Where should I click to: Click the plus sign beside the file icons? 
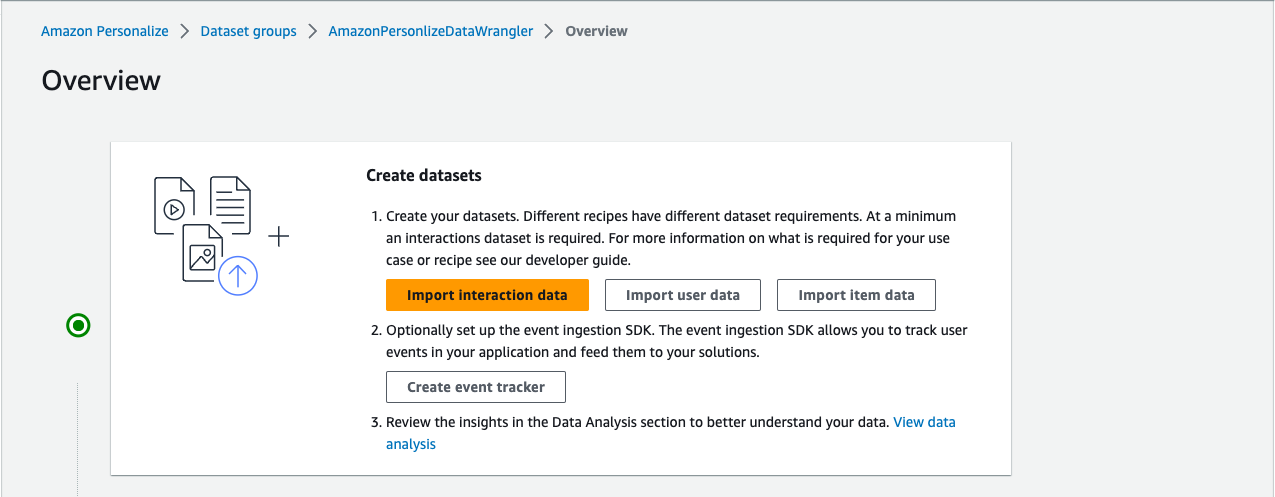pyautogui.click(x=279, y=237)
